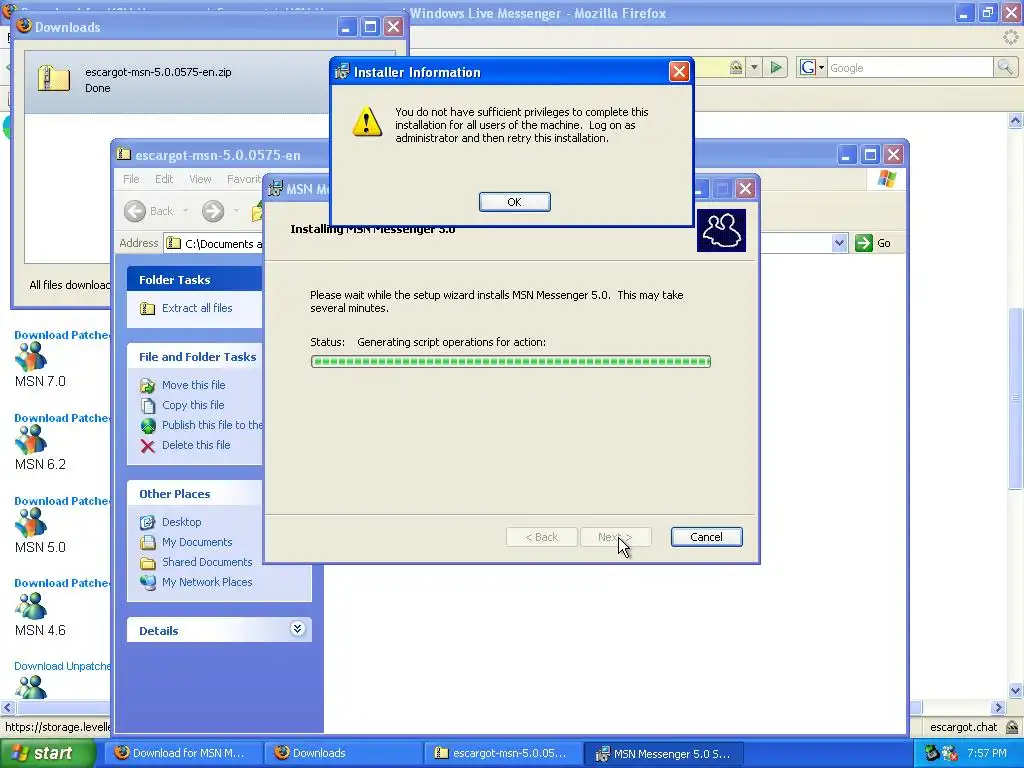Click Publish this file to the Web
1024x768 pixels.
pos(212,425)
